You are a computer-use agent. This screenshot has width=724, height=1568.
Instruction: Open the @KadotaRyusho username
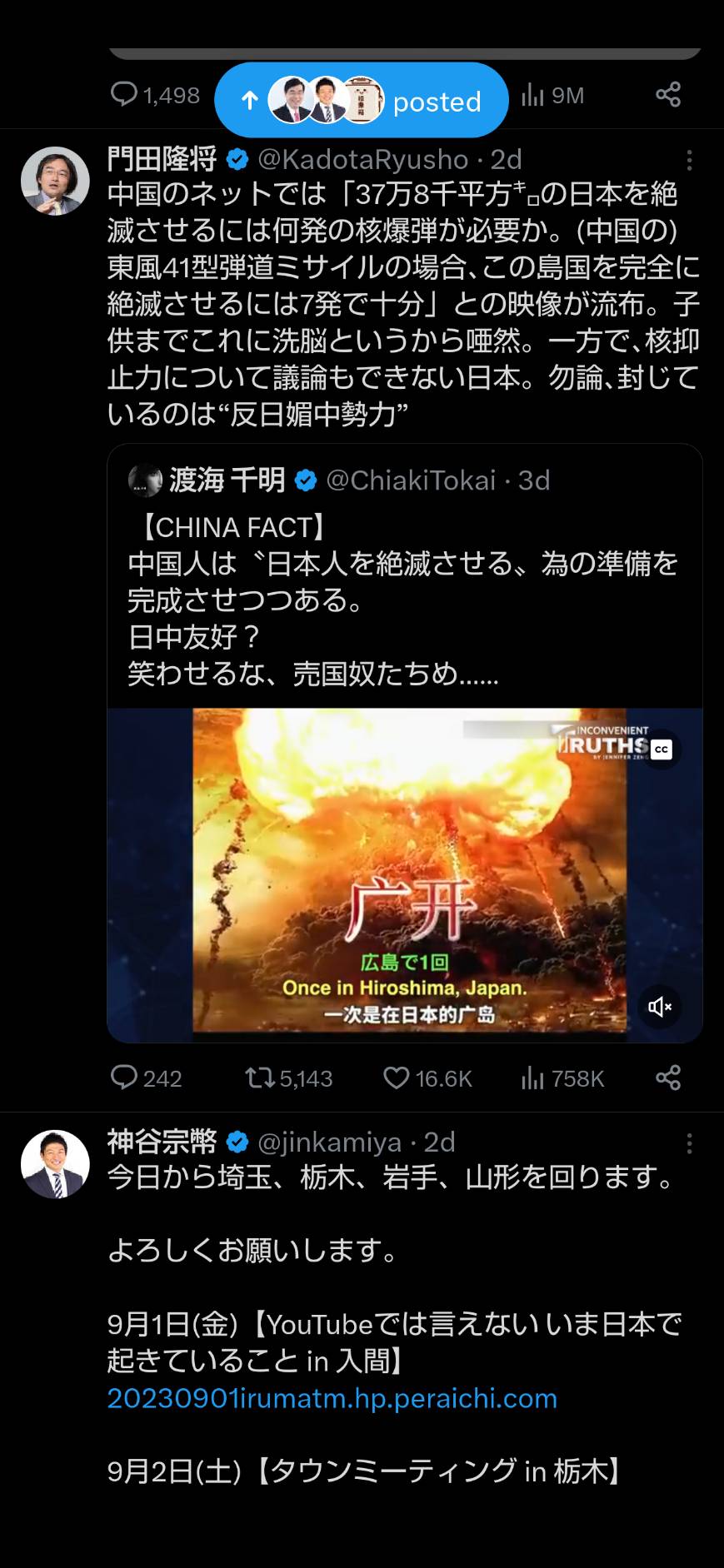[363, 159]
